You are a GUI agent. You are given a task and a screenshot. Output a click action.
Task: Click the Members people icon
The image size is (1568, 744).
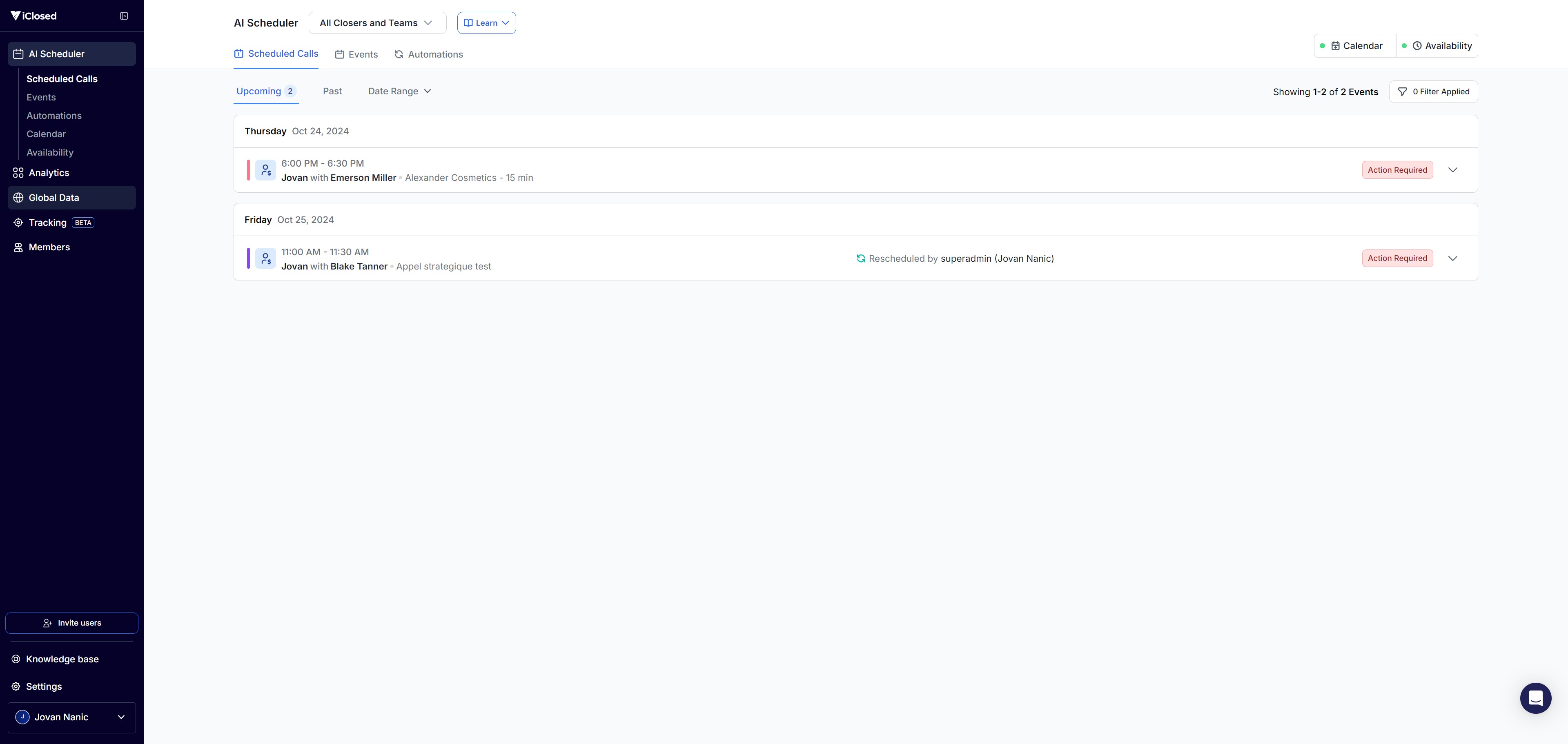(x=18, y=247)
